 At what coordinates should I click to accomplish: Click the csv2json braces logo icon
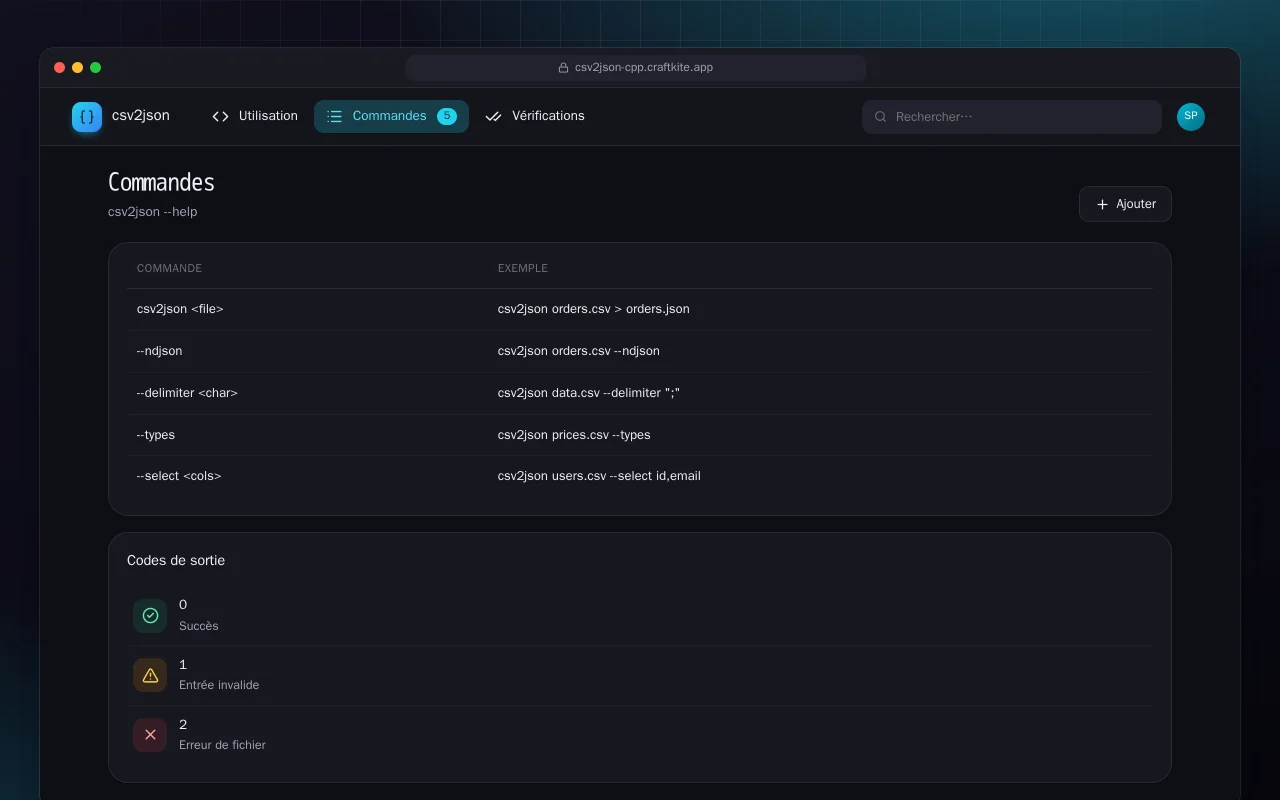pos(87,117)
